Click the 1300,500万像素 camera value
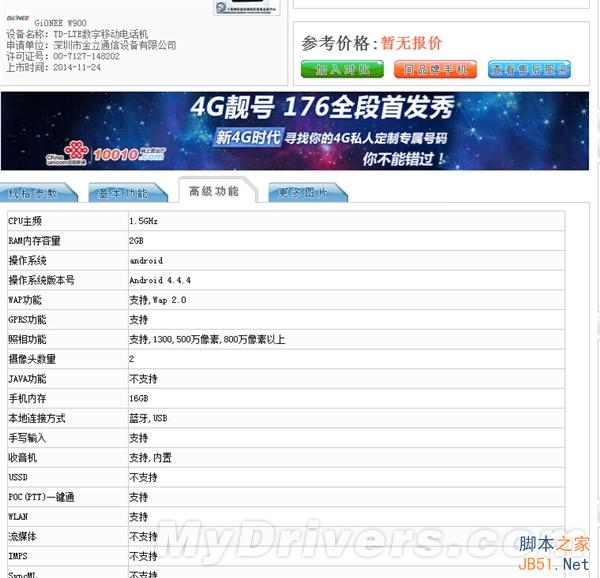Viewport: 600px width, 578px height. [x=207, y=340]
